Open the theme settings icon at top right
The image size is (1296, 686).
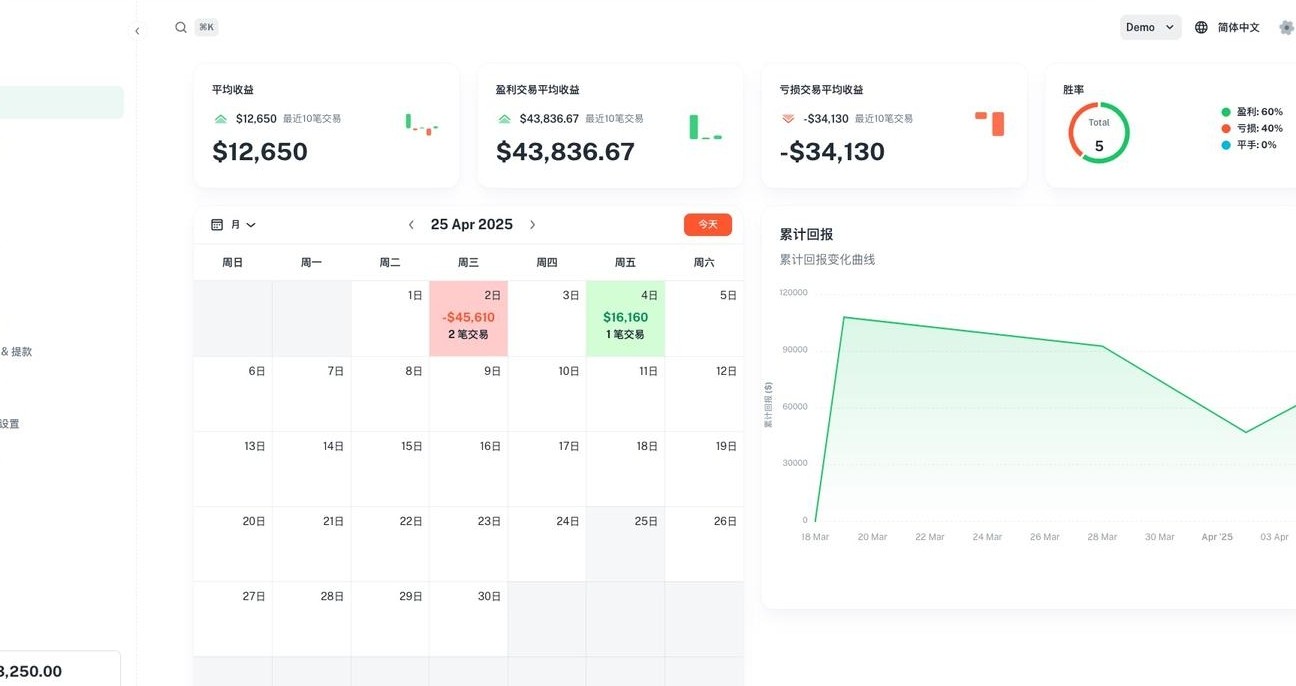tap(1286, 28)
